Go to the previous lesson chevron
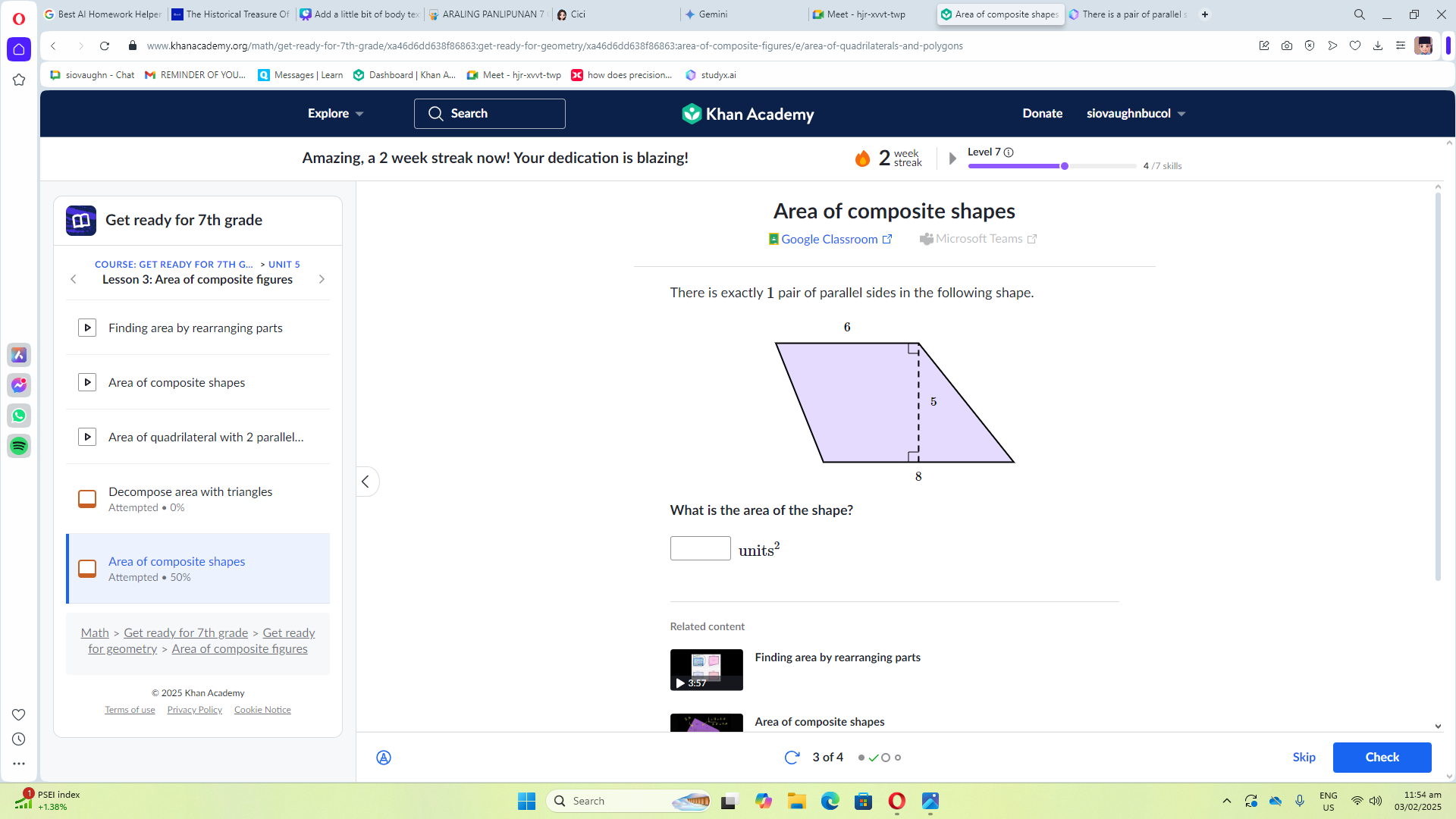The height and width of the screenshot is (819, 1456). point(74,279)
